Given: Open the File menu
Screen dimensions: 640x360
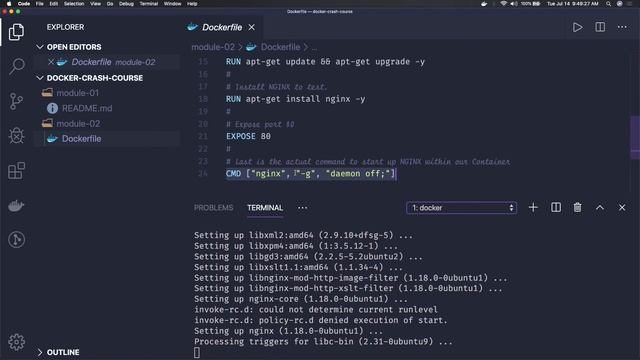Looking at the screenshot, I should (39, 4).
